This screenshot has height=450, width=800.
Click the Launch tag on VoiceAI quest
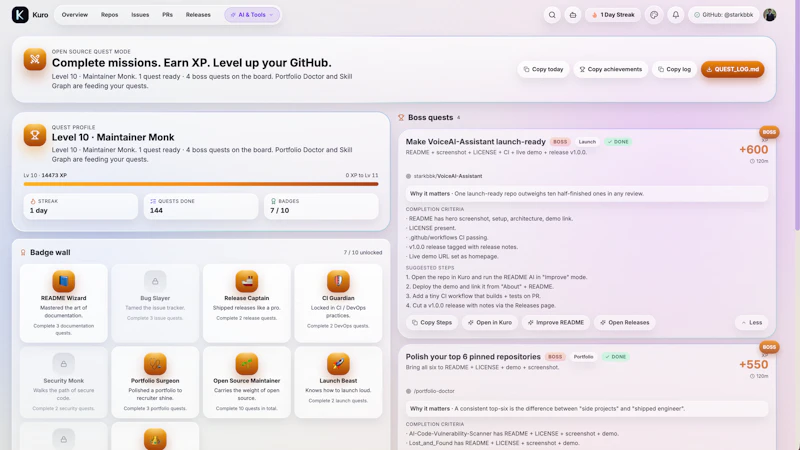(x=587, y=142)
